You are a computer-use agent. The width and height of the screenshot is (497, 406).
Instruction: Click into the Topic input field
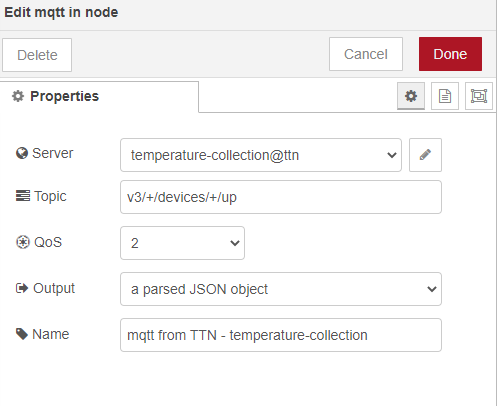click(281, 197)
